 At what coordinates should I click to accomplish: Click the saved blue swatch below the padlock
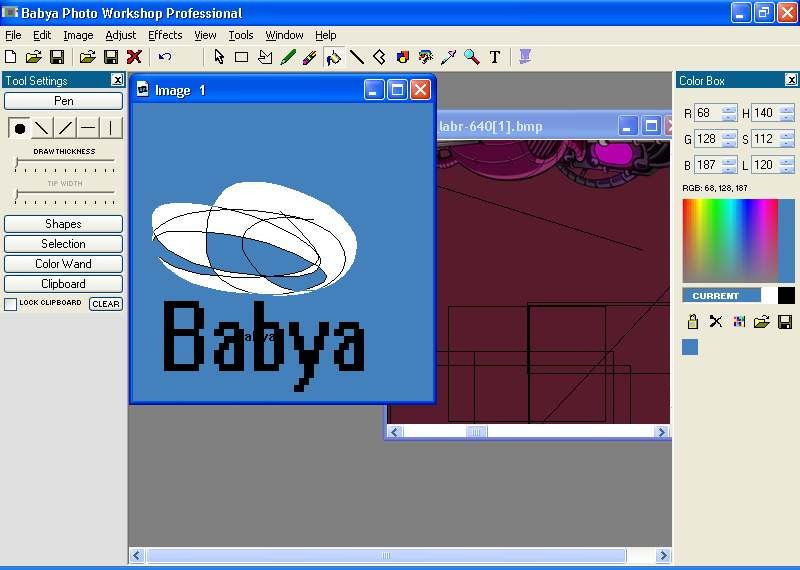(690, 348)
